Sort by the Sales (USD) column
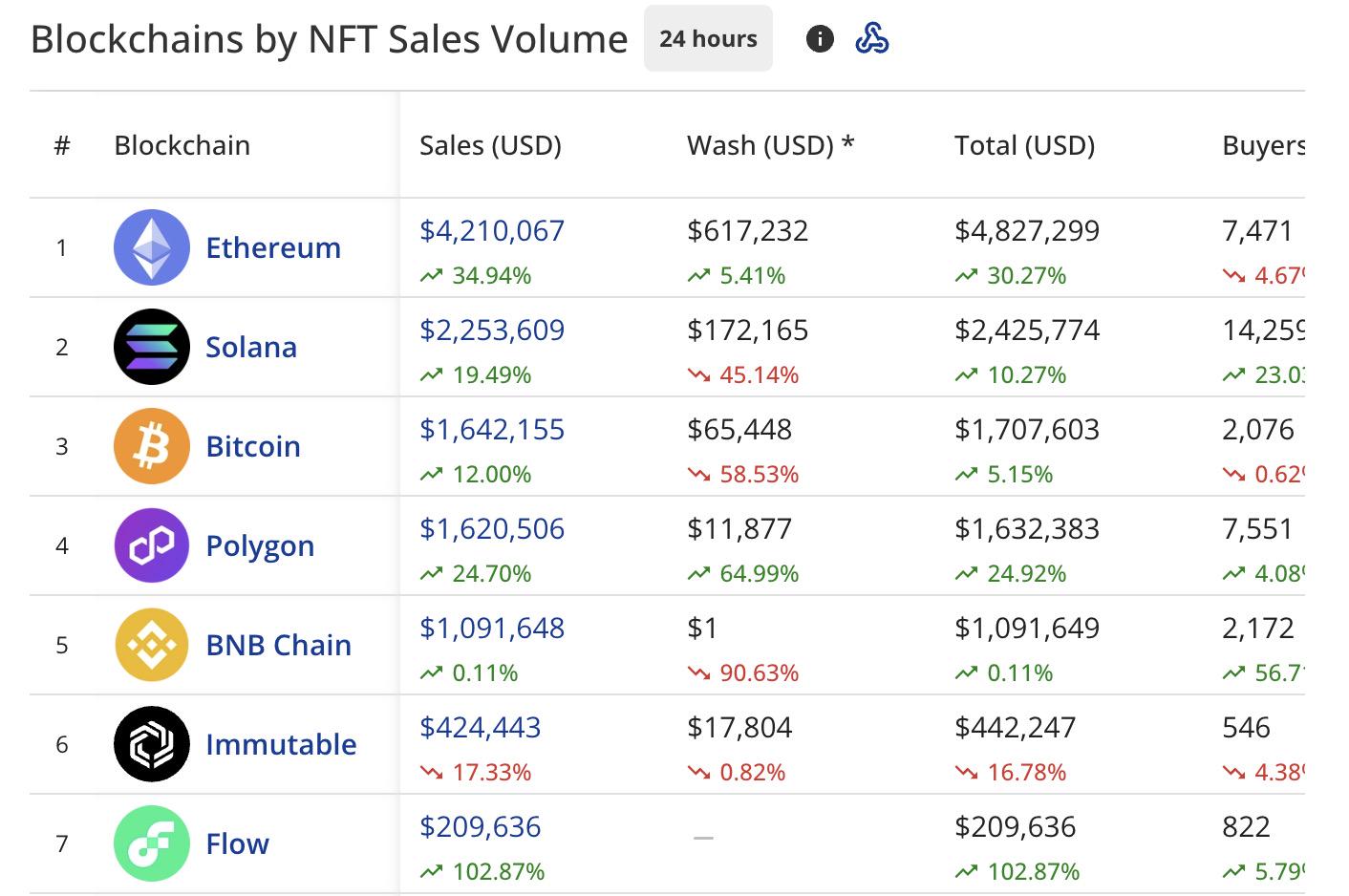1349x896 pixels. [490, 145]
